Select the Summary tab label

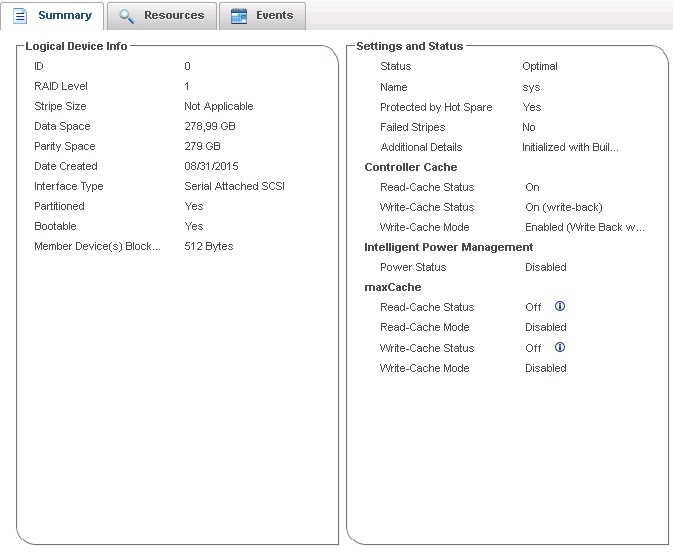click(64, 16)
